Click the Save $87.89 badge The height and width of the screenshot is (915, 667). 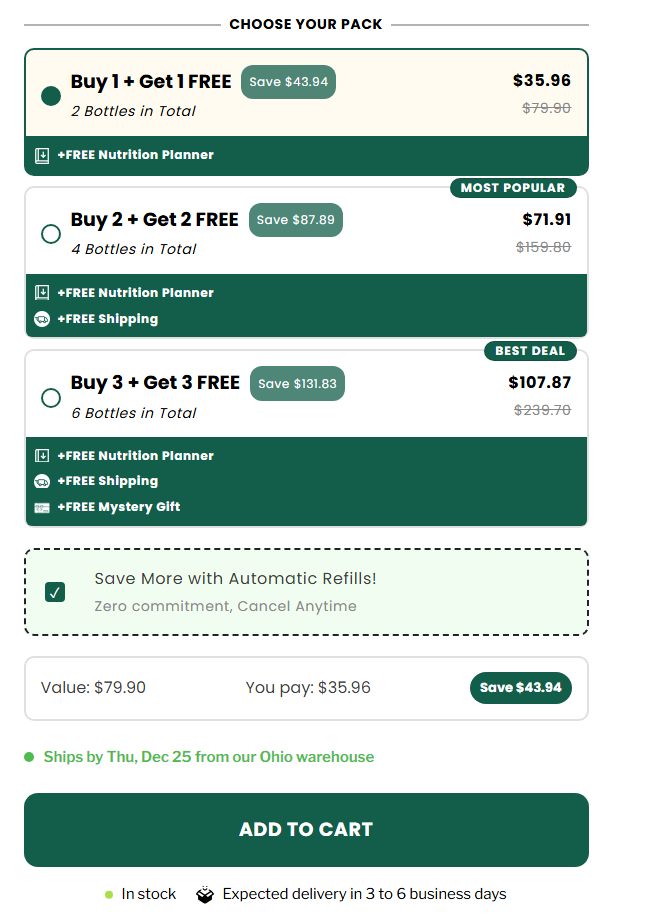[295, 220]
